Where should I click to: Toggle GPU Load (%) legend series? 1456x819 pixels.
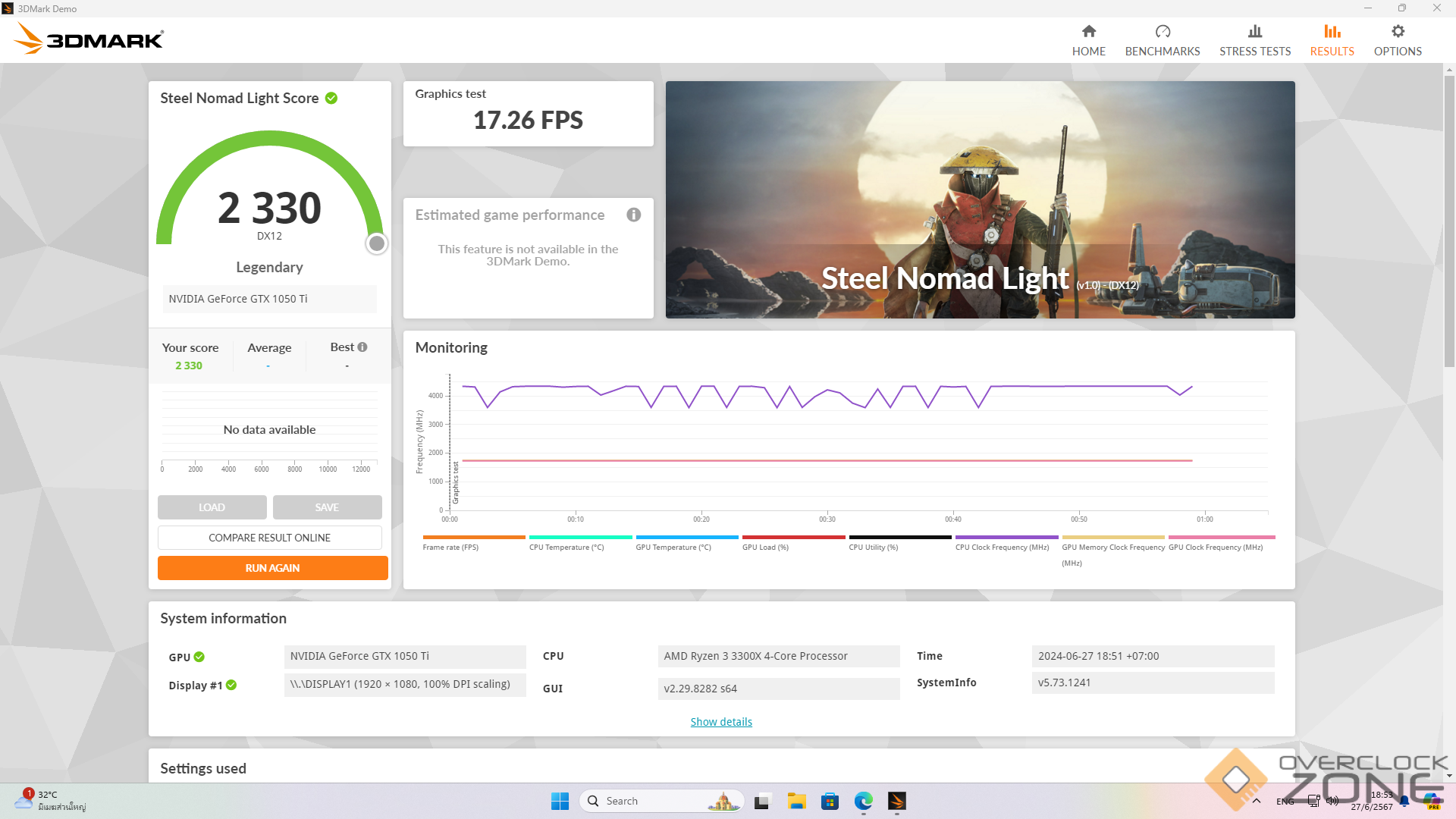tap(764, 547)
